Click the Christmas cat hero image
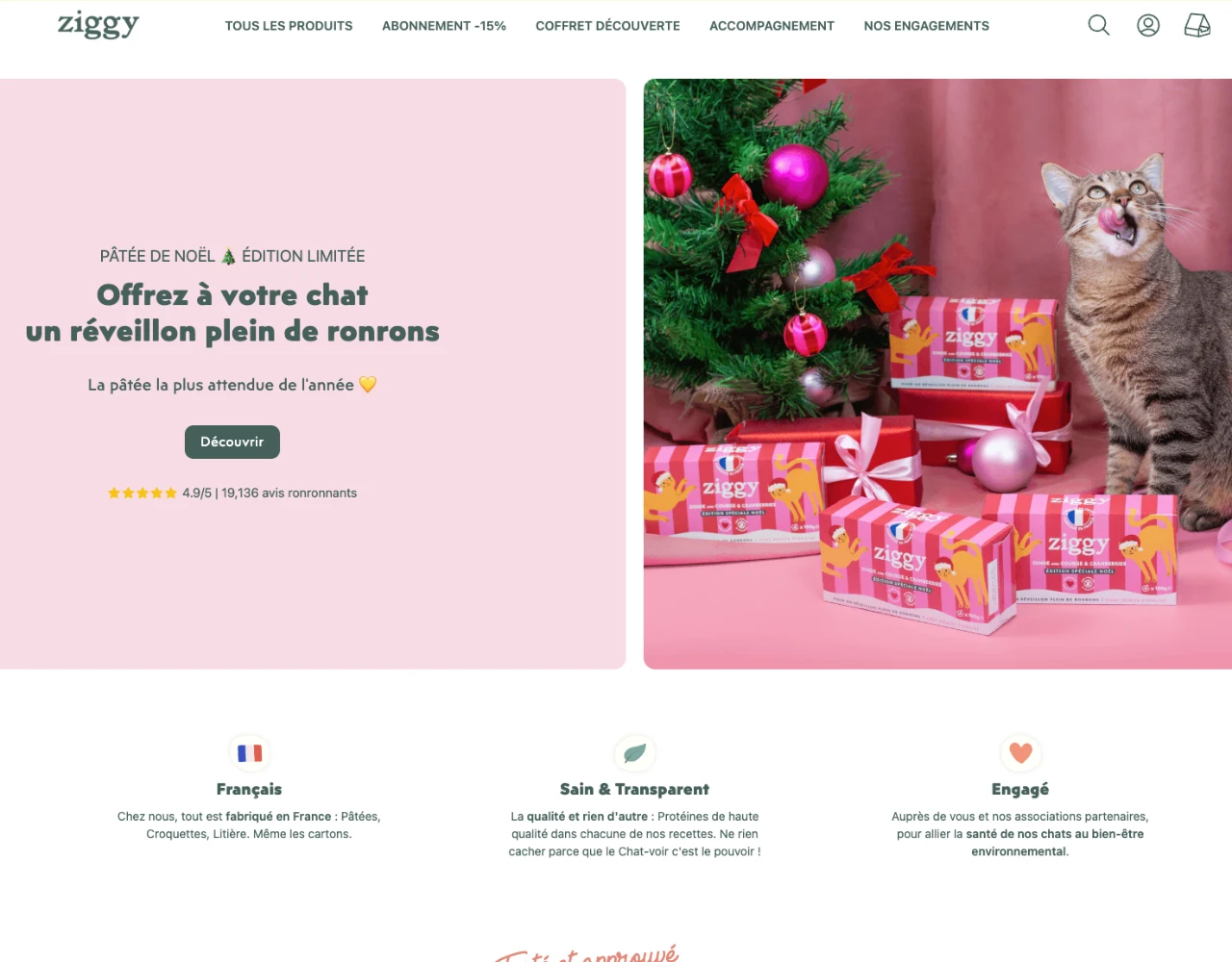This screenshot has width=1232, height=962. (x=937, y=373)
